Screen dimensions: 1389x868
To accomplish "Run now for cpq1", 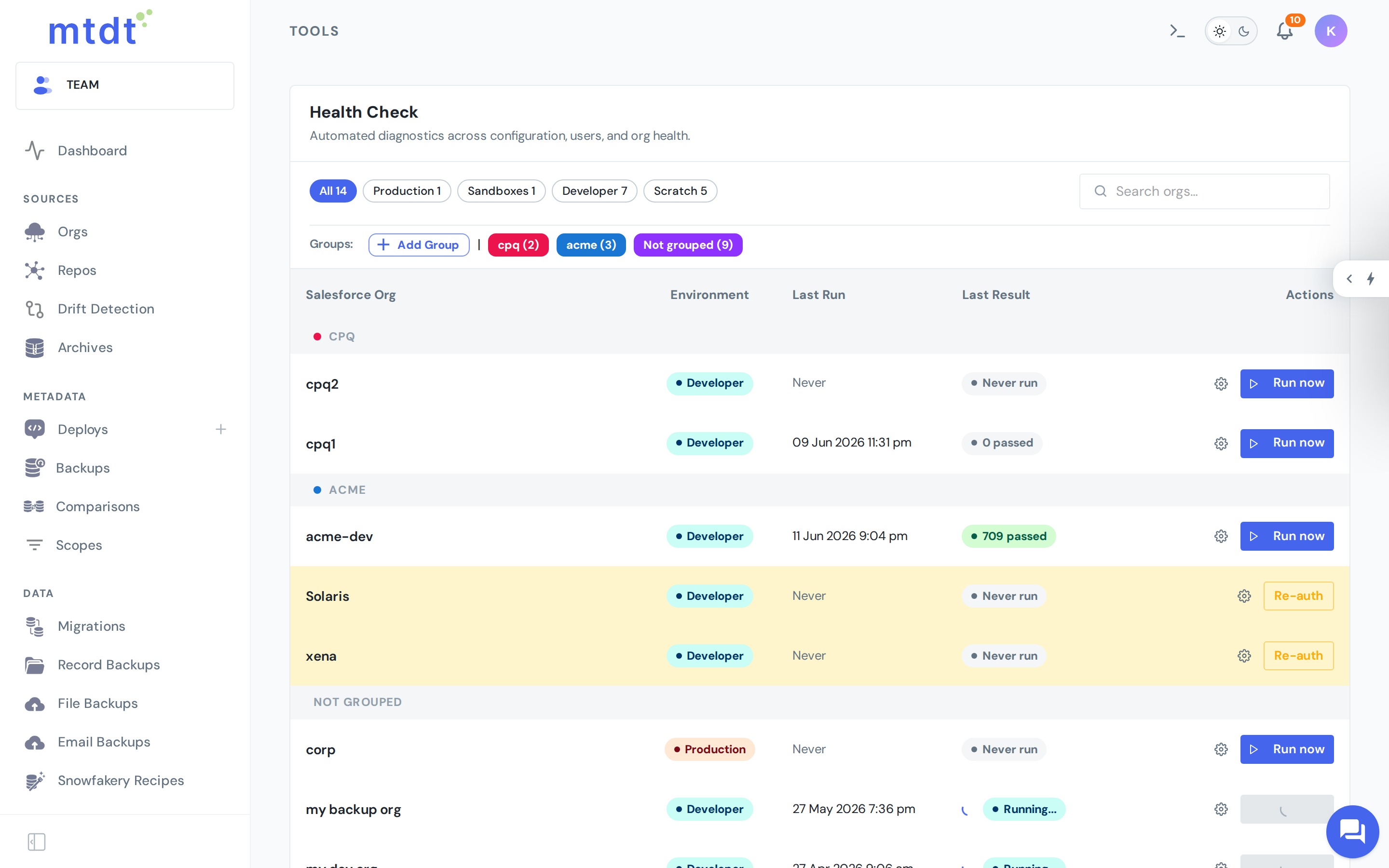I will click(x=1287, y=443).
